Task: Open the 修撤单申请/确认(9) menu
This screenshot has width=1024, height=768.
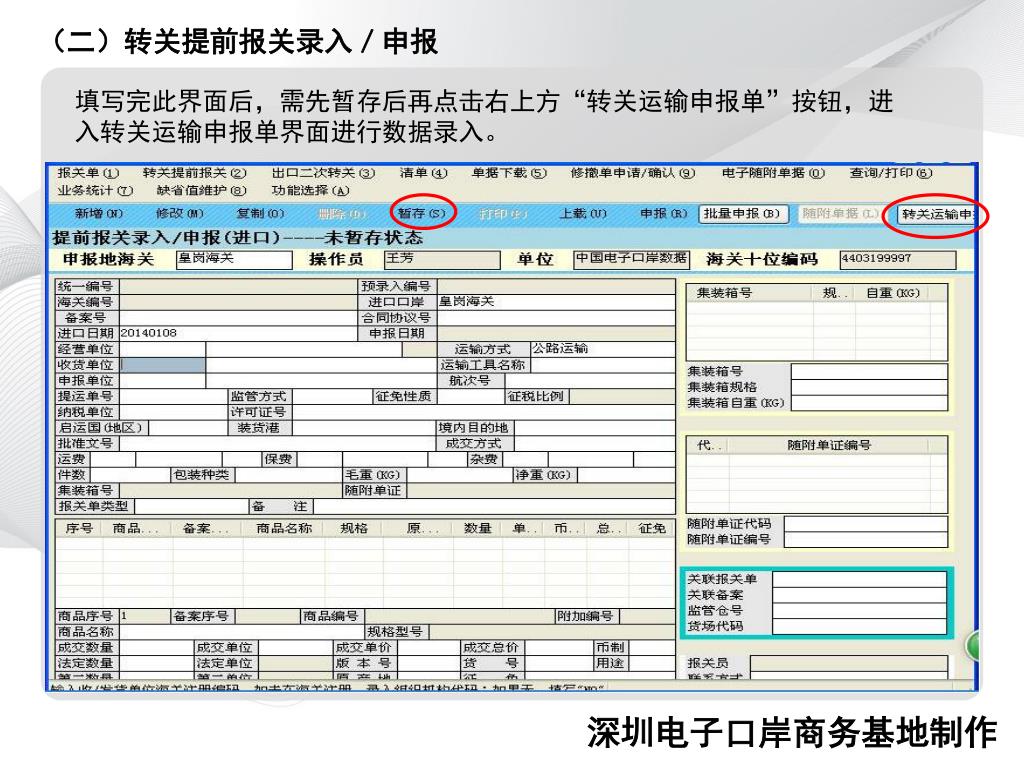Action: click(x=633, y=173)
